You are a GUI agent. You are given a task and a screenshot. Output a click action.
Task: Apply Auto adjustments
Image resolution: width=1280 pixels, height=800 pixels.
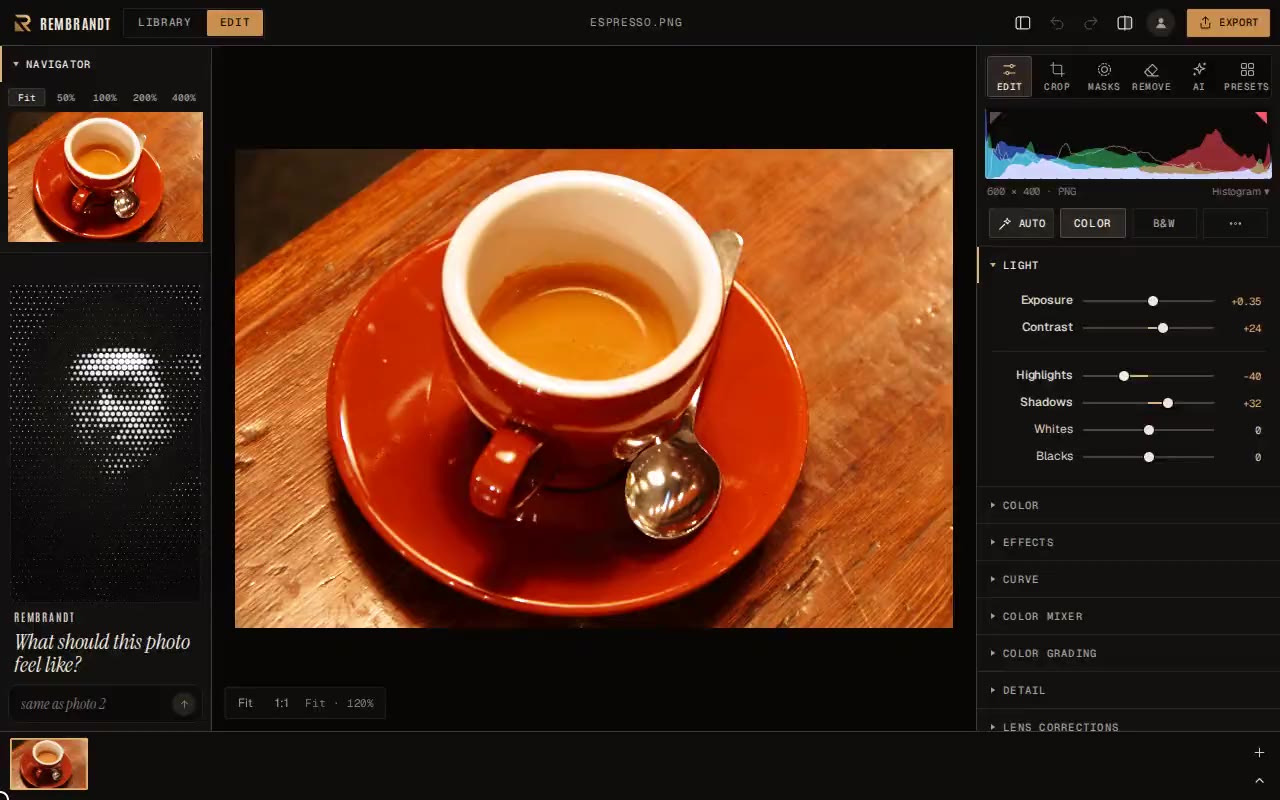click(x=1021, y=223)
